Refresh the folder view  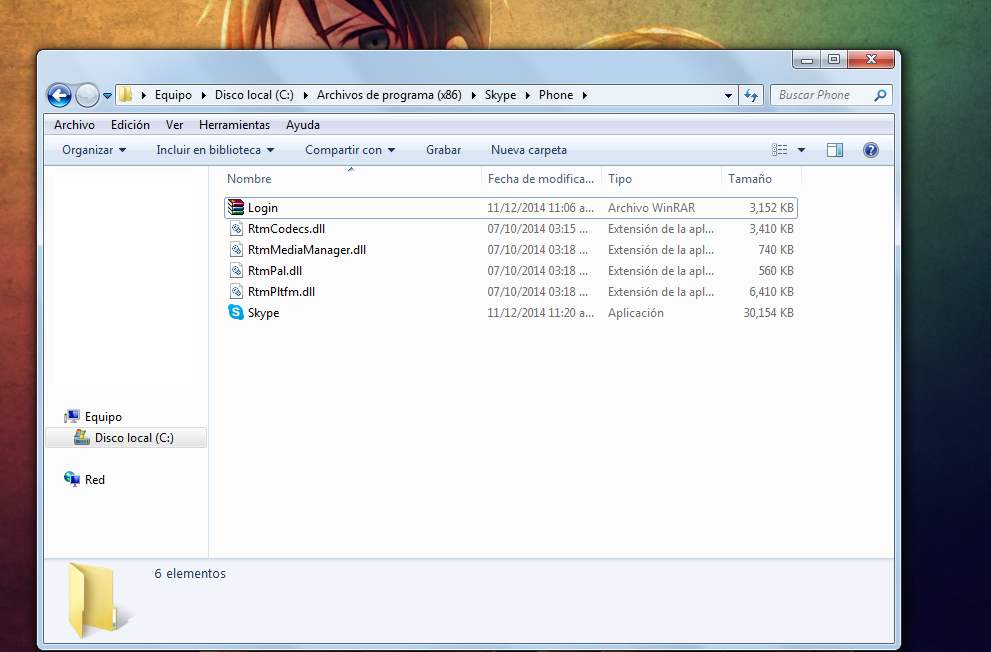(x=751, y=95)
